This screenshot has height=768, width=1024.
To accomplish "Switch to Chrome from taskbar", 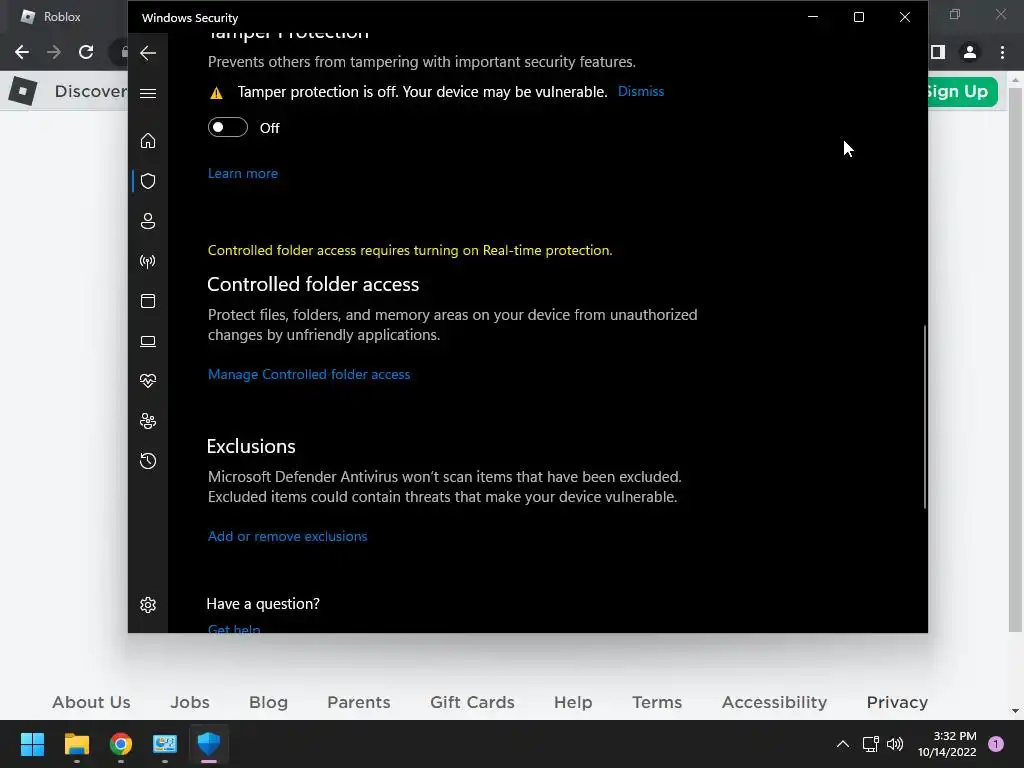I will tap(121, 744).
